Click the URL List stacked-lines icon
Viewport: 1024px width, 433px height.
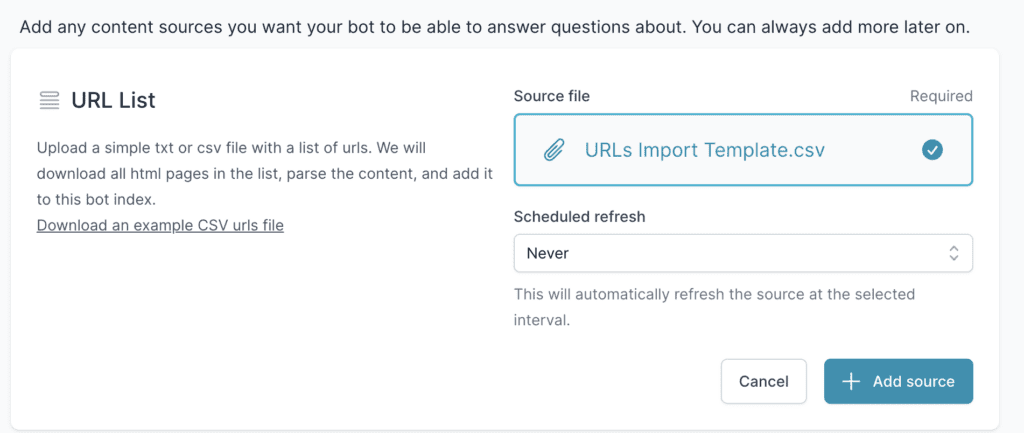click(49, 100)
